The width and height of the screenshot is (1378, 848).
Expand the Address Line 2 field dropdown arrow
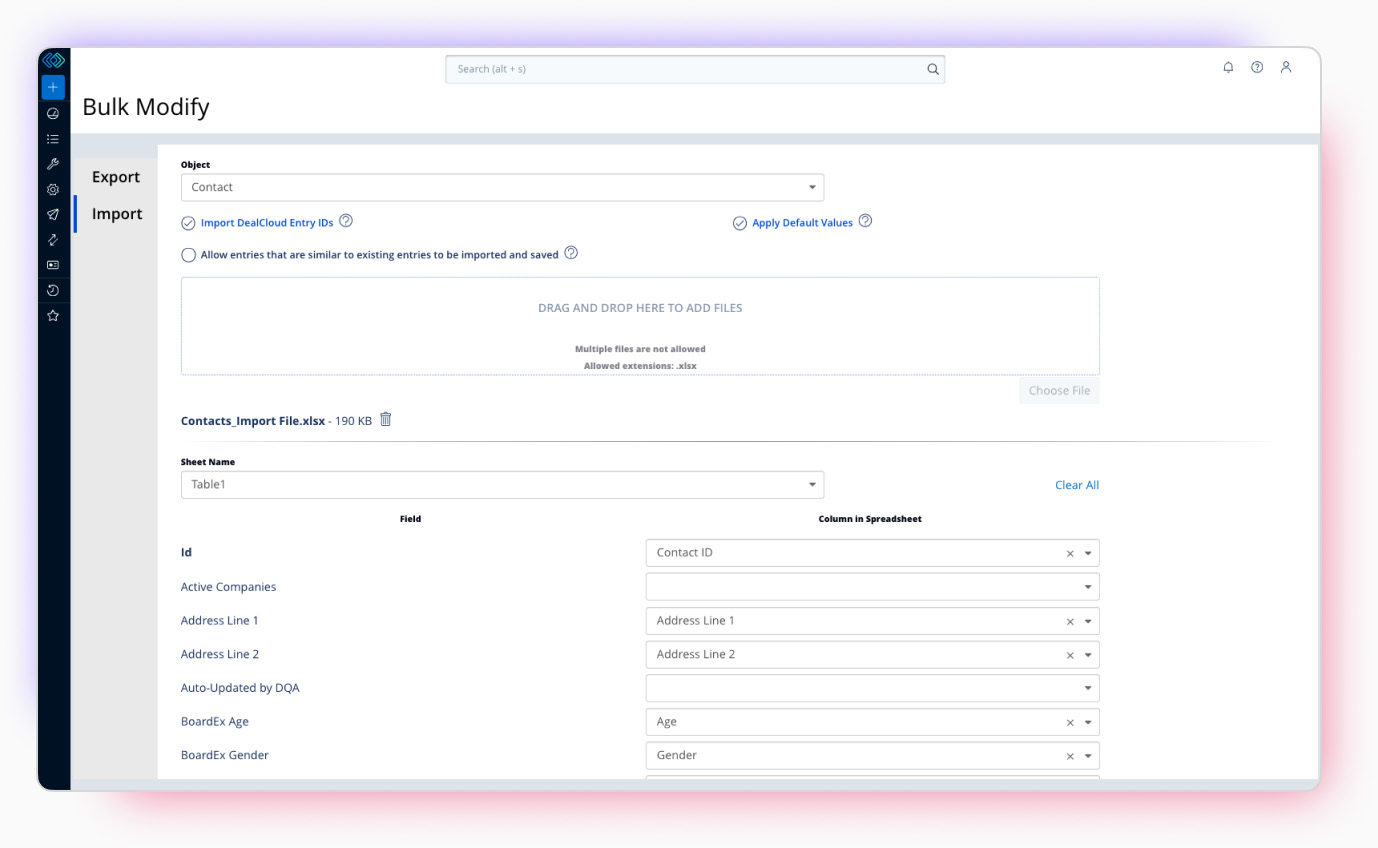point(1088,655)
